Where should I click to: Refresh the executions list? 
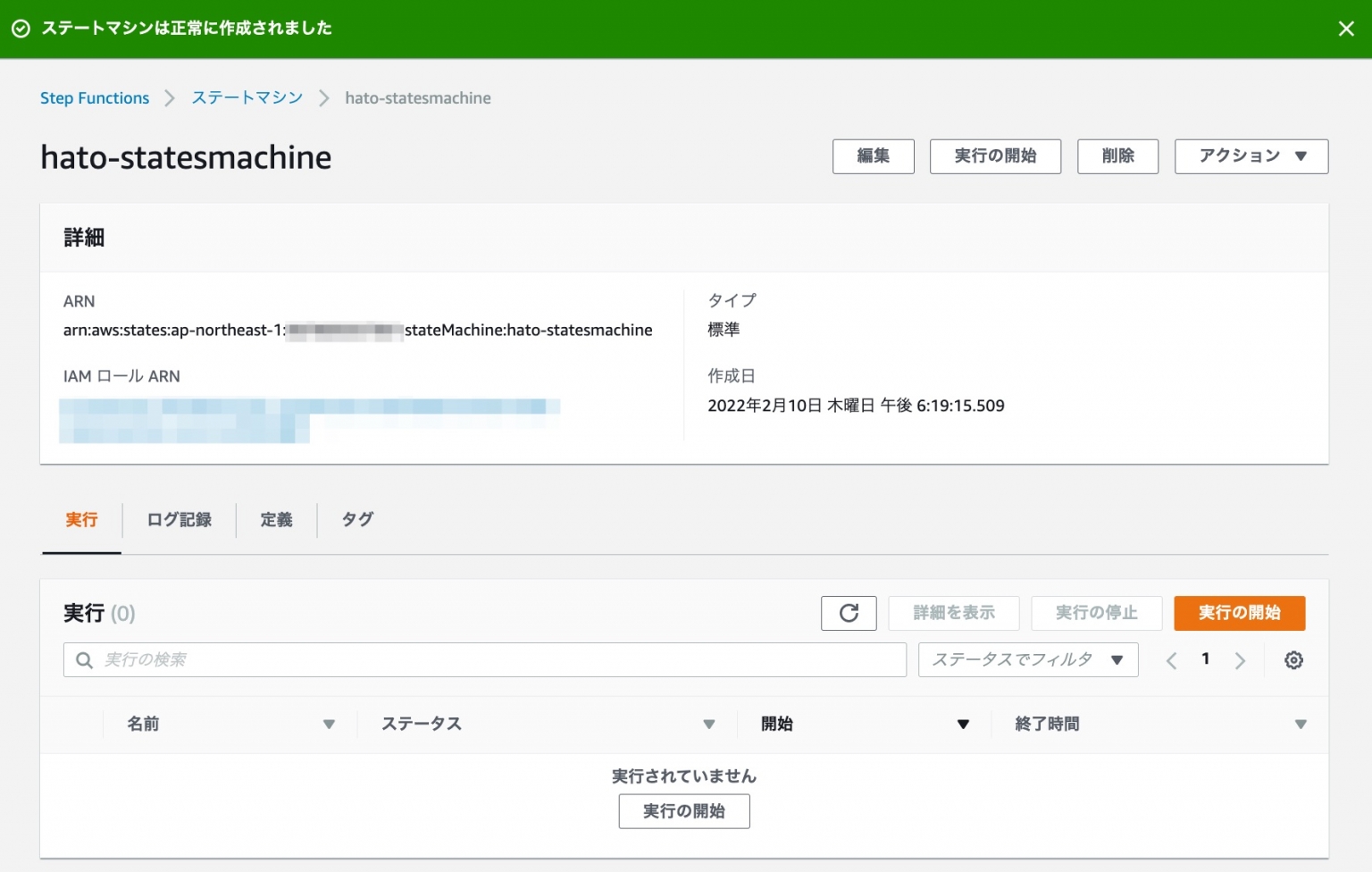(x=848, y=613)
